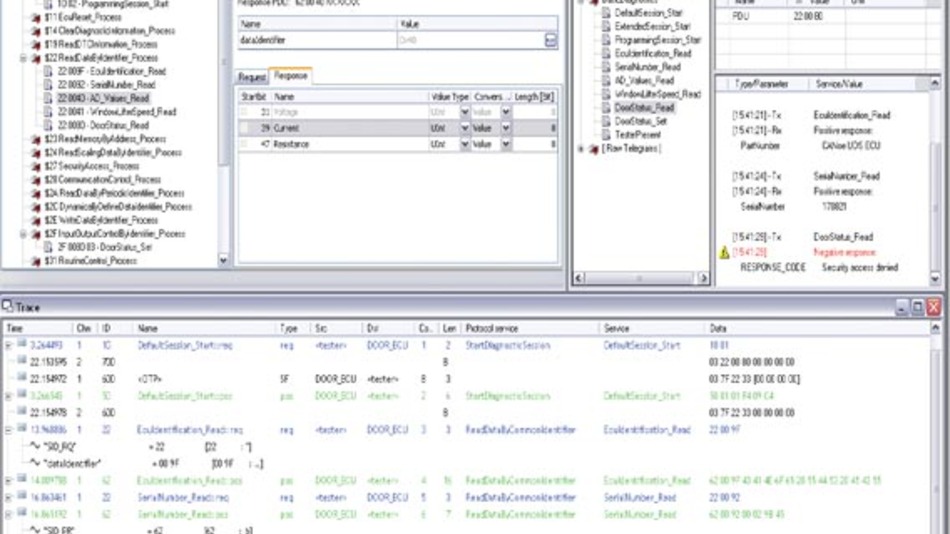Open the dataIdentifier value browse button
The height and width of the screenshot is (534, 950).
point(550,40)
